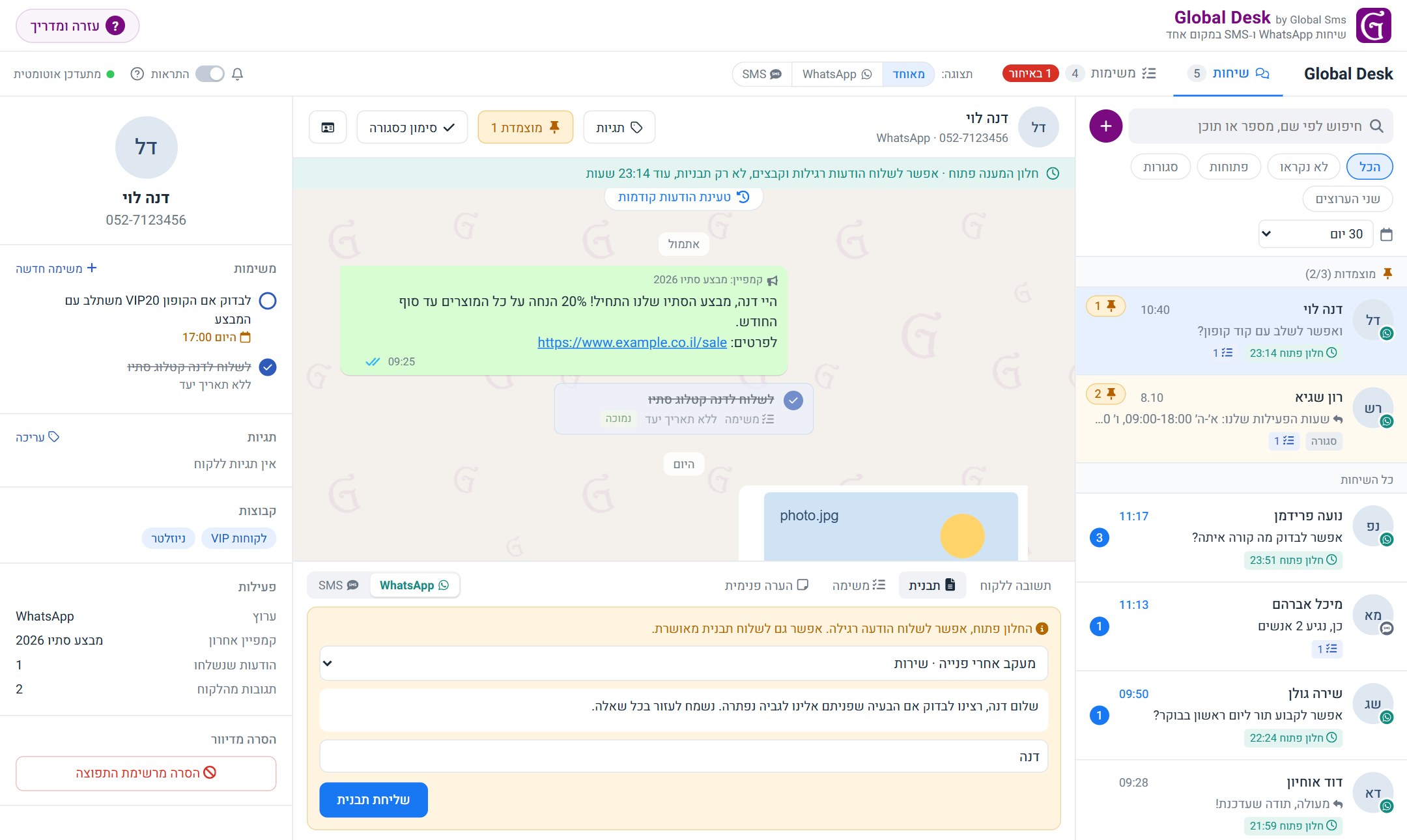Open the תגיות tag button
This screenshot has height=840, width=1407.
click(619, 128)
